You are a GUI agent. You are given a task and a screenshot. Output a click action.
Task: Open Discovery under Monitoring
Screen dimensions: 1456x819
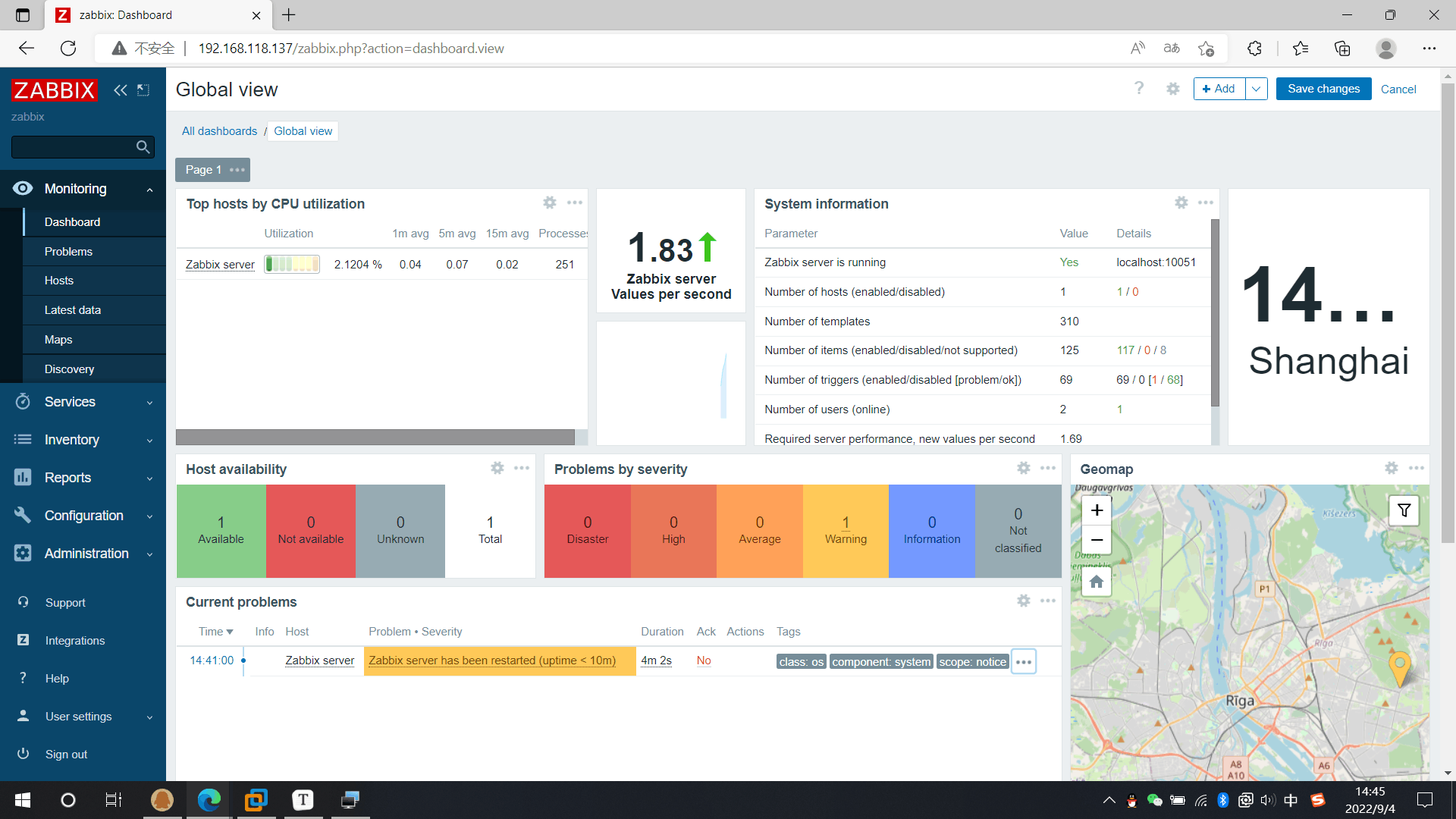(x=95, y=369)
